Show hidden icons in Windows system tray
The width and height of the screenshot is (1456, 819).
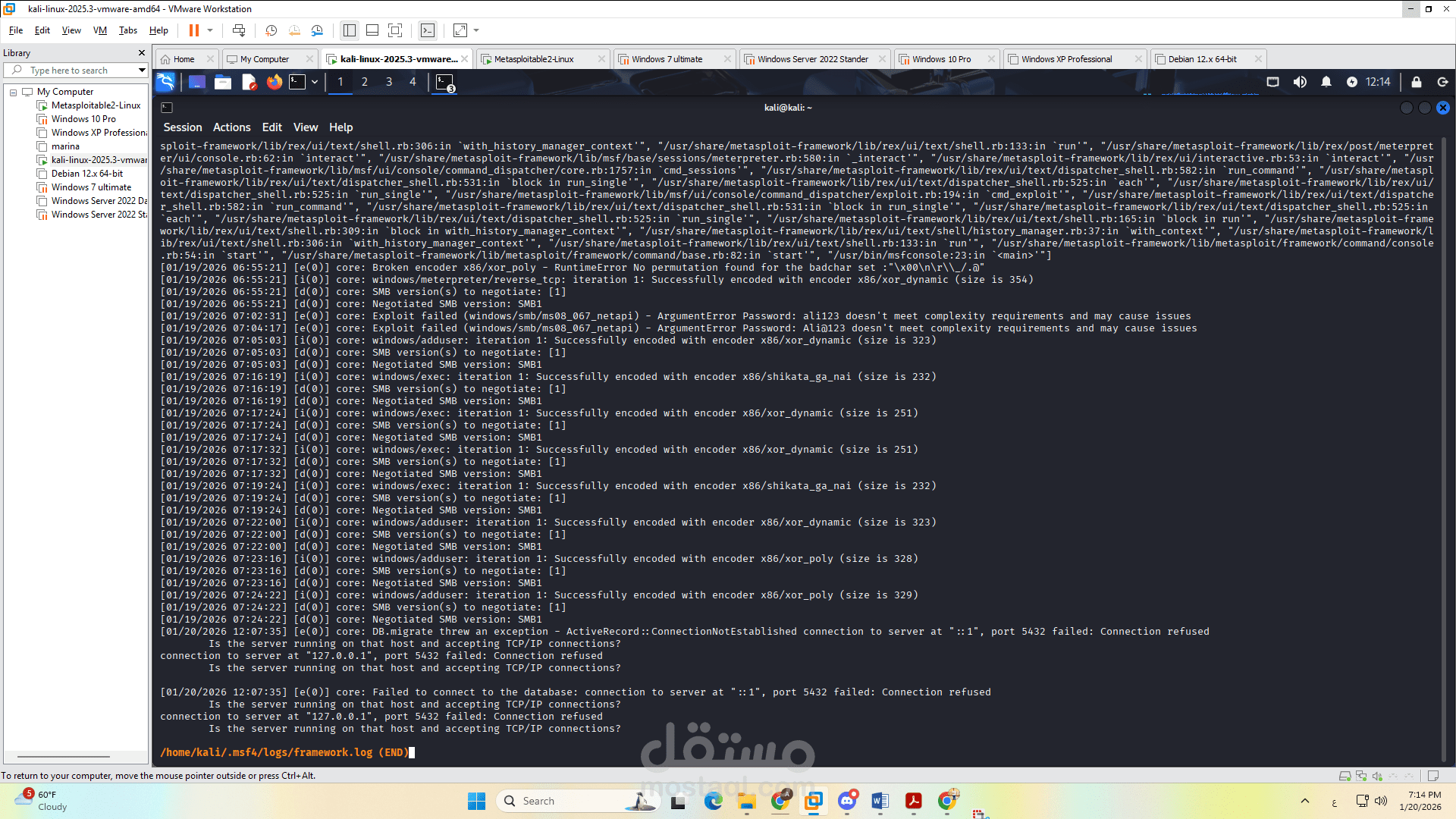(x=1305, y=801)
